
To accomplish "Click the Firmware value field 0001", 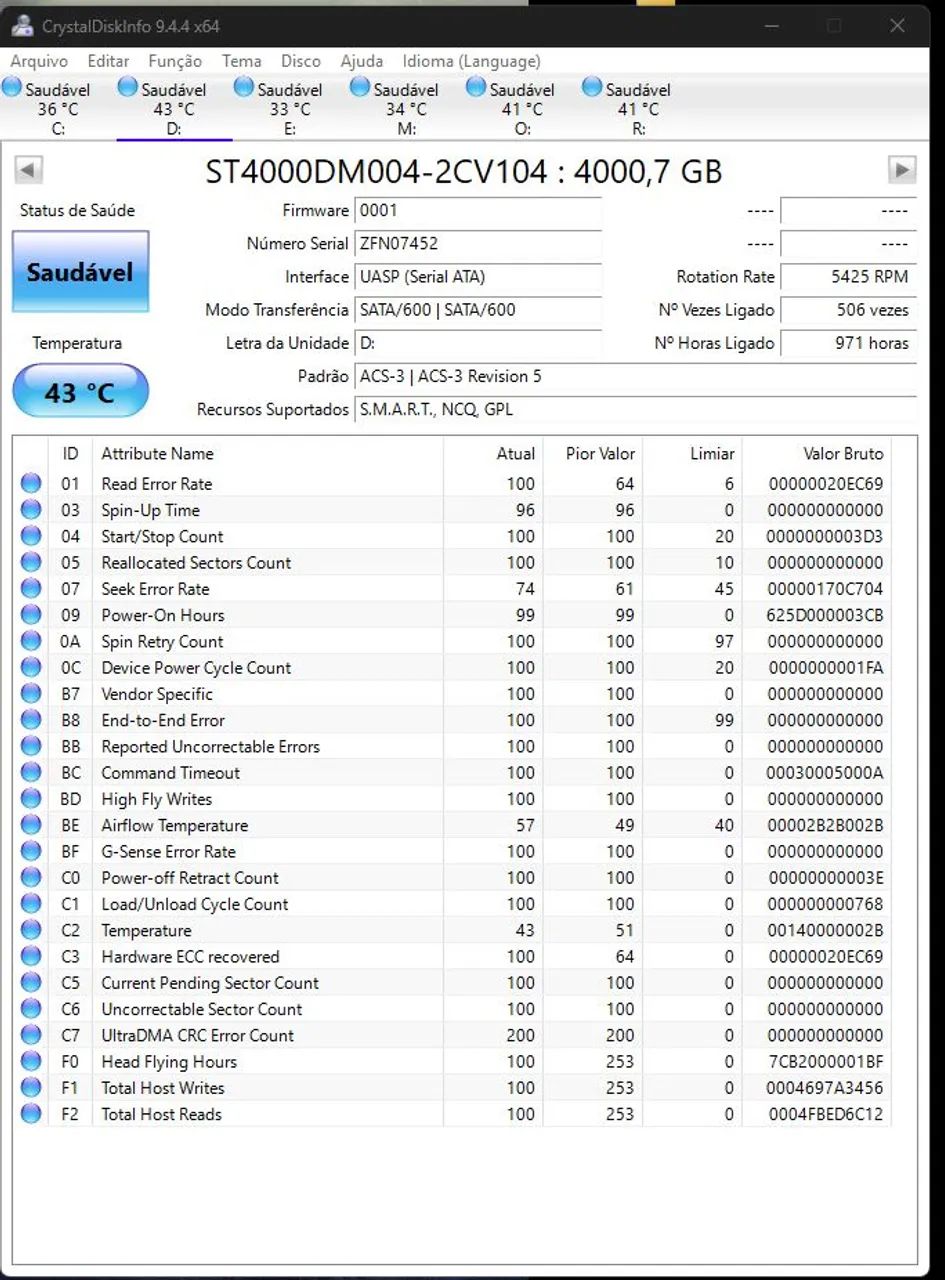I will 478,211.
